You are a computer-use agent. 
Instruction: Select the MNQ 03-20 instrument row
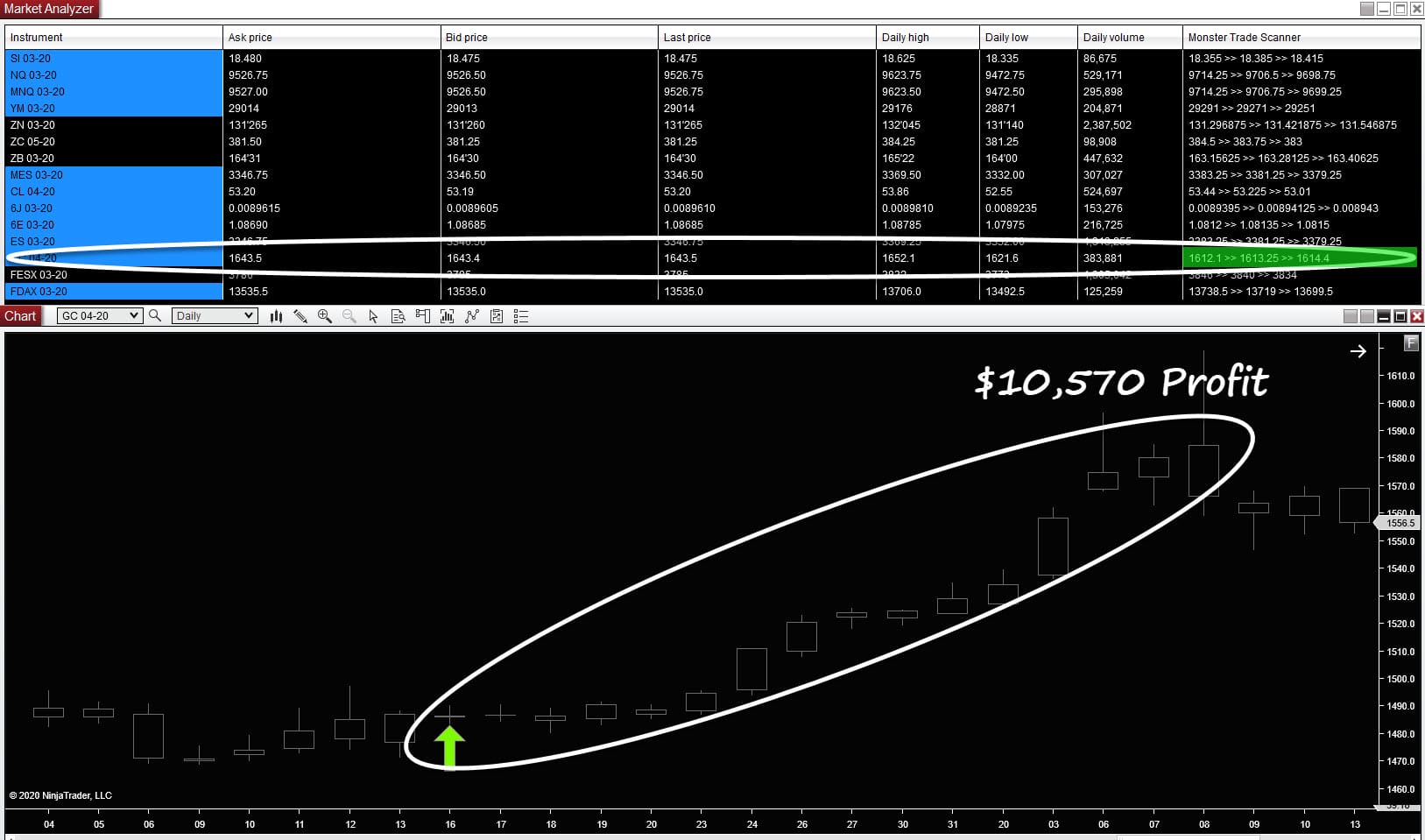coord(114,92)
